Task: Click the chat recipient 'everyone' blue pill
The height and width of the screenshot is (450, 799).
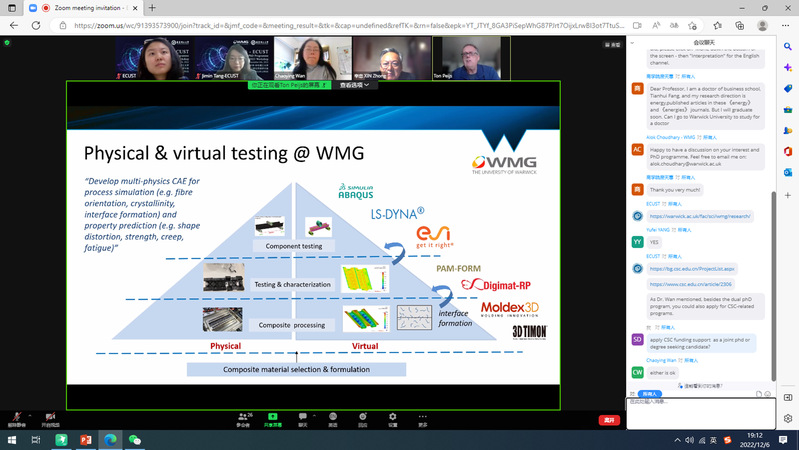Action: (x=650, y=394)
